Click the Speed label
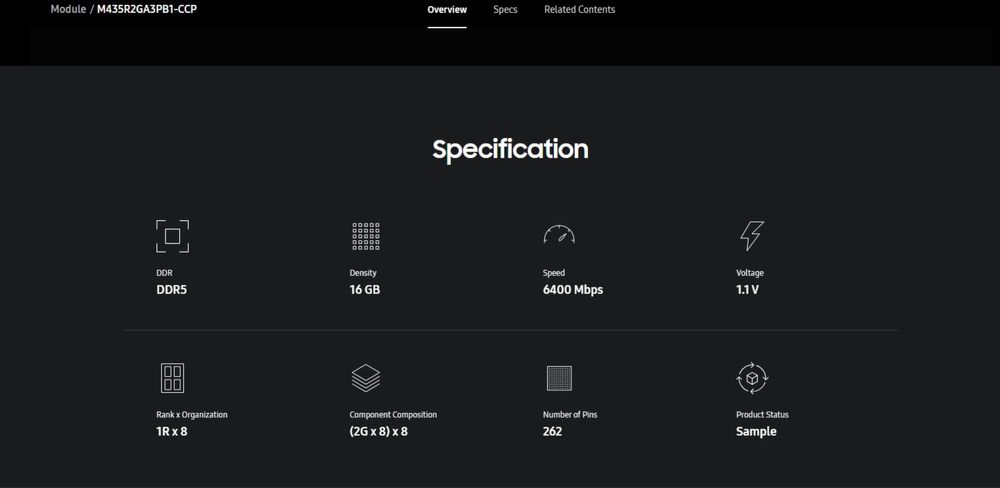 pyautogui.click(x=554, y=273)
